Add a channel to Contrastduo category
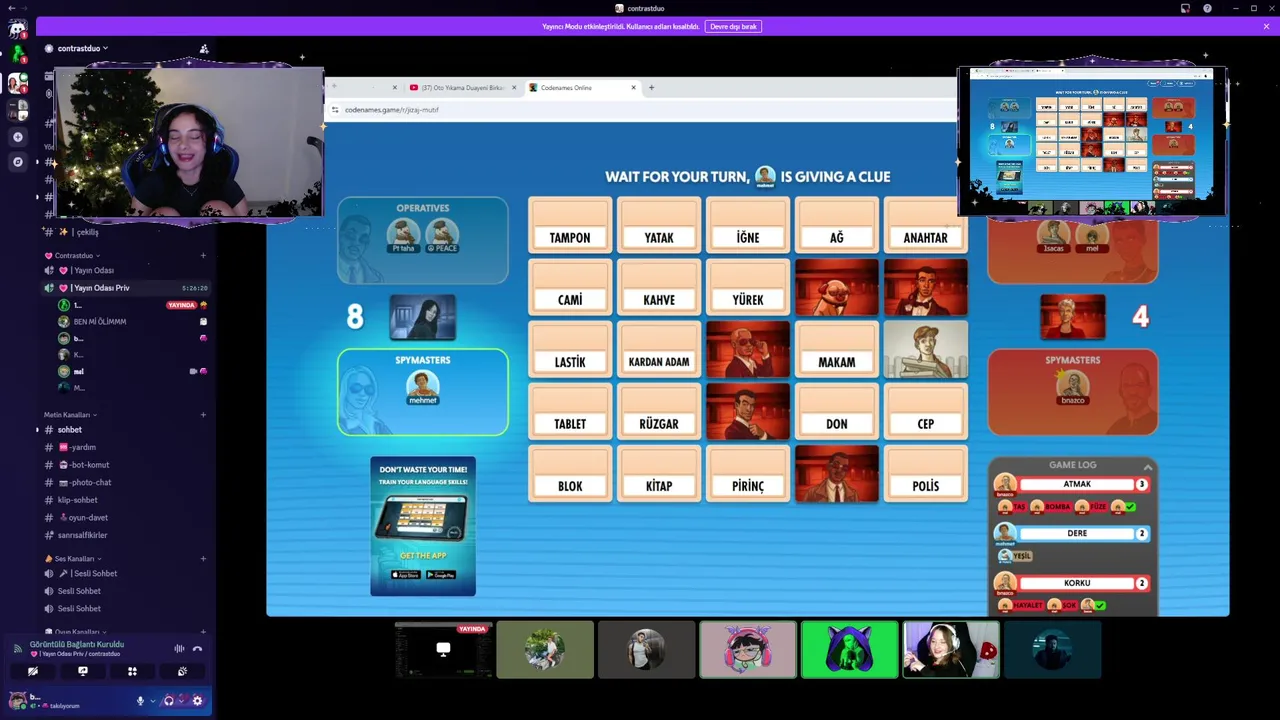The image size is (1280, 720). [x=203, y=255]
